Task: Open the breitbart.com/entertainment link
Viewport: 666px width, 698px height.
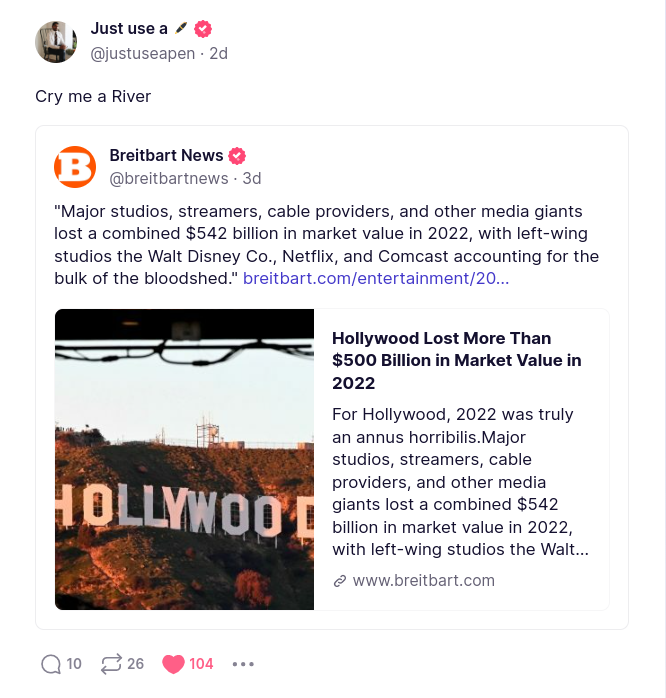Action: click(x=376, y=278)
